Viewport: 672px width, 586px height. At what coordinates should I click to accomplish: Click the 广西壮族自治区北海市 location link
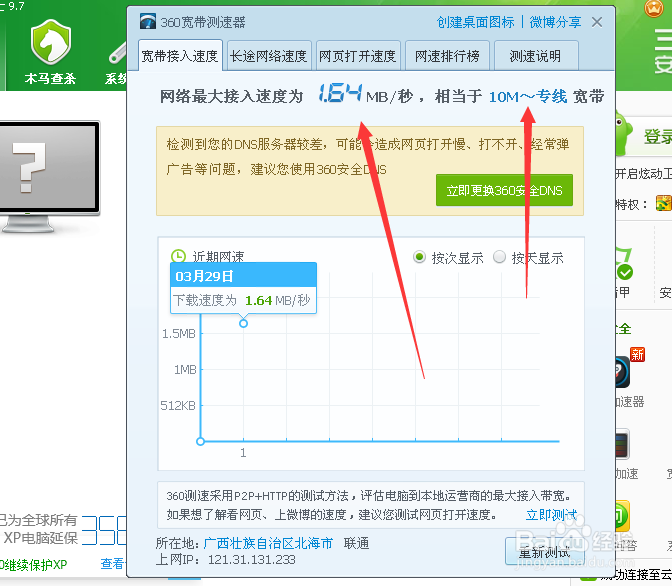click(268, 543)
